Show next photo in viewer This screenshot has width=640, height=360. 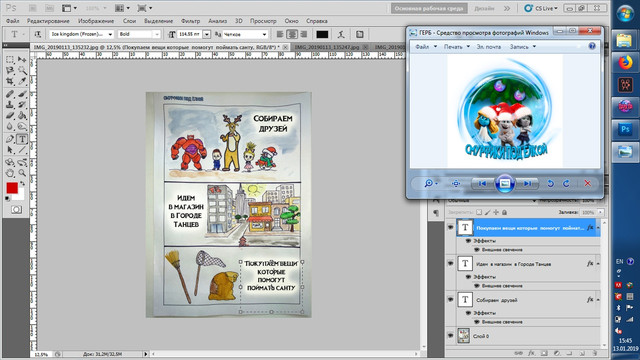click(527, 184)
